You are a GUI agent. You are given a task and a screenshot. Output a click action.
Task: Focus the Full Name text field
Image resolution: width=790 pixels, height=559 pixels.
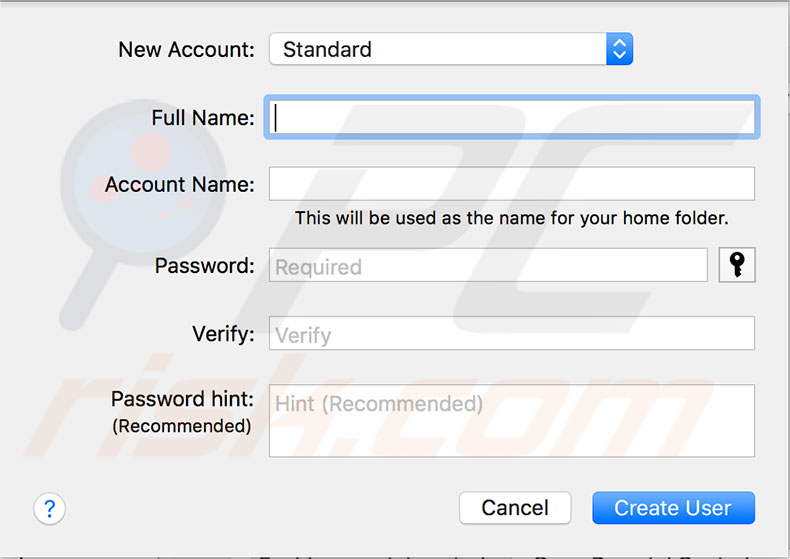point(511,118)
